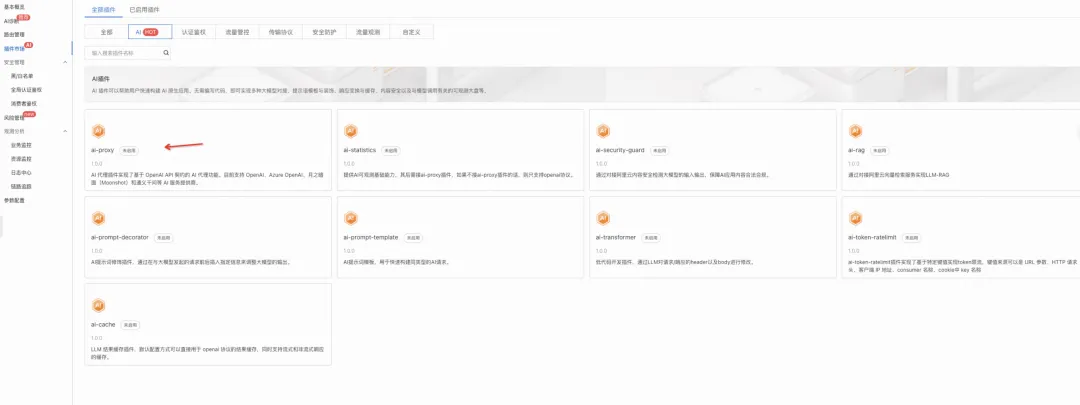This screenshot has height=405, width=1080.
Task: Click the 未启用 badge beside ai-token-ratelimit
Action: point(910,237)
